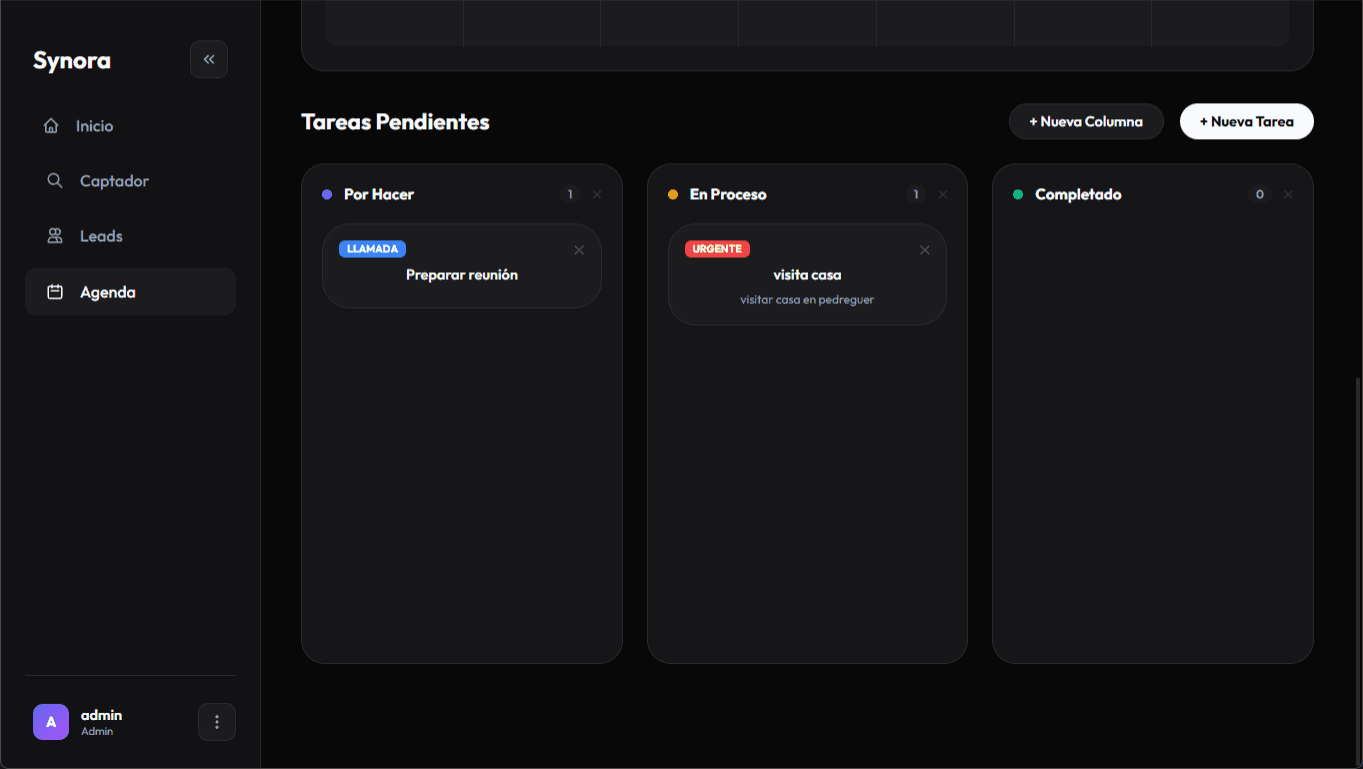Viewport: 1363px width, 769px height.
Task: Click the red URGENTE tag
Action: [x=717, y=249]
